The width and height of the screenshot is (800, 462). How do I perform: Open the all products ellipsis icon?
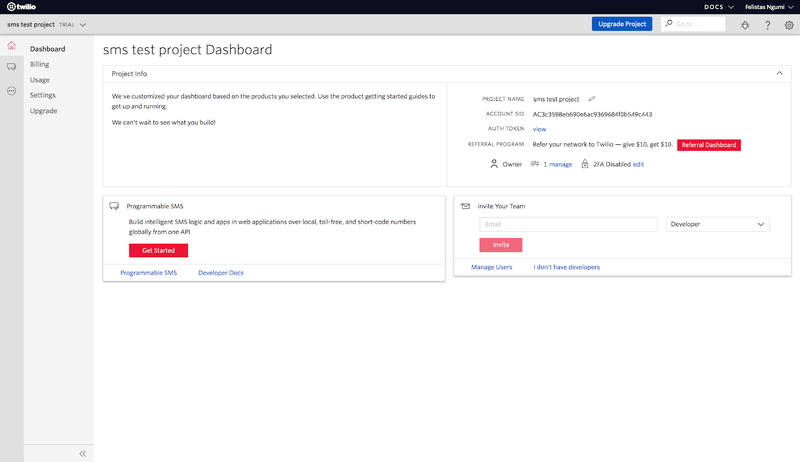pos(11,91)
